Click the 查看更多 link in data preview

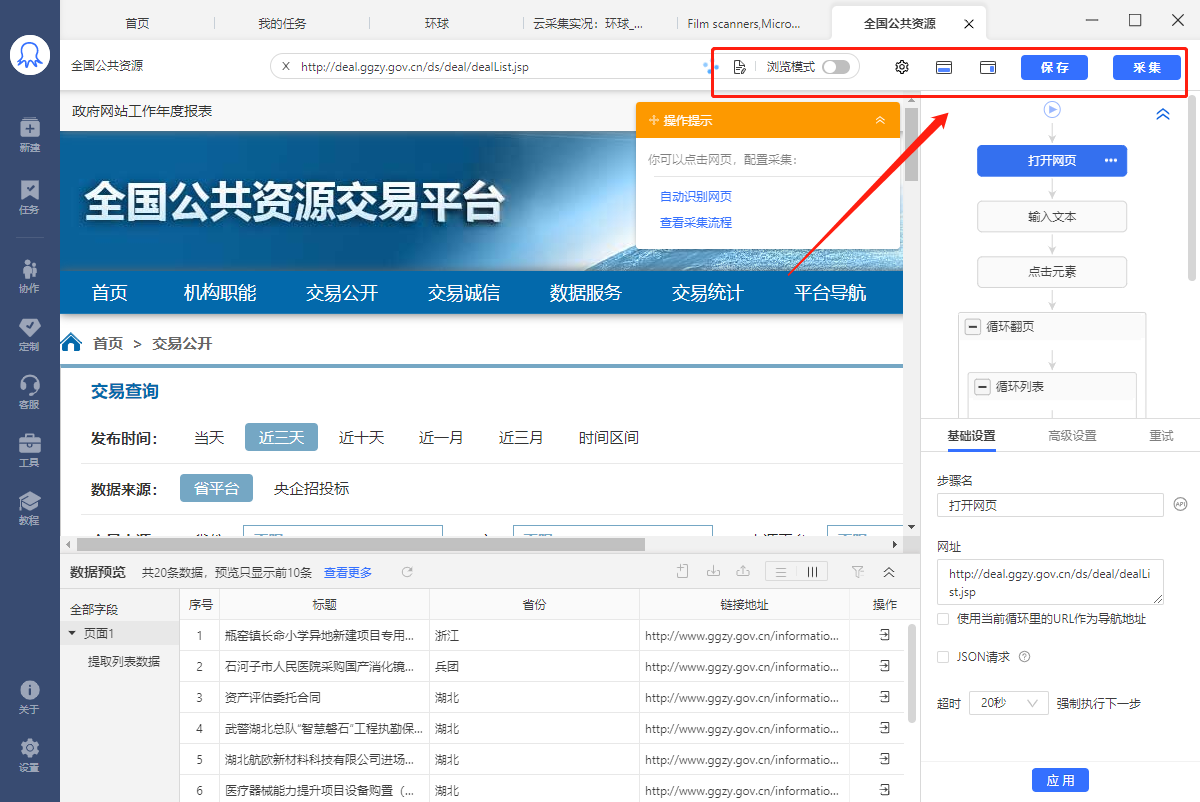348,572
